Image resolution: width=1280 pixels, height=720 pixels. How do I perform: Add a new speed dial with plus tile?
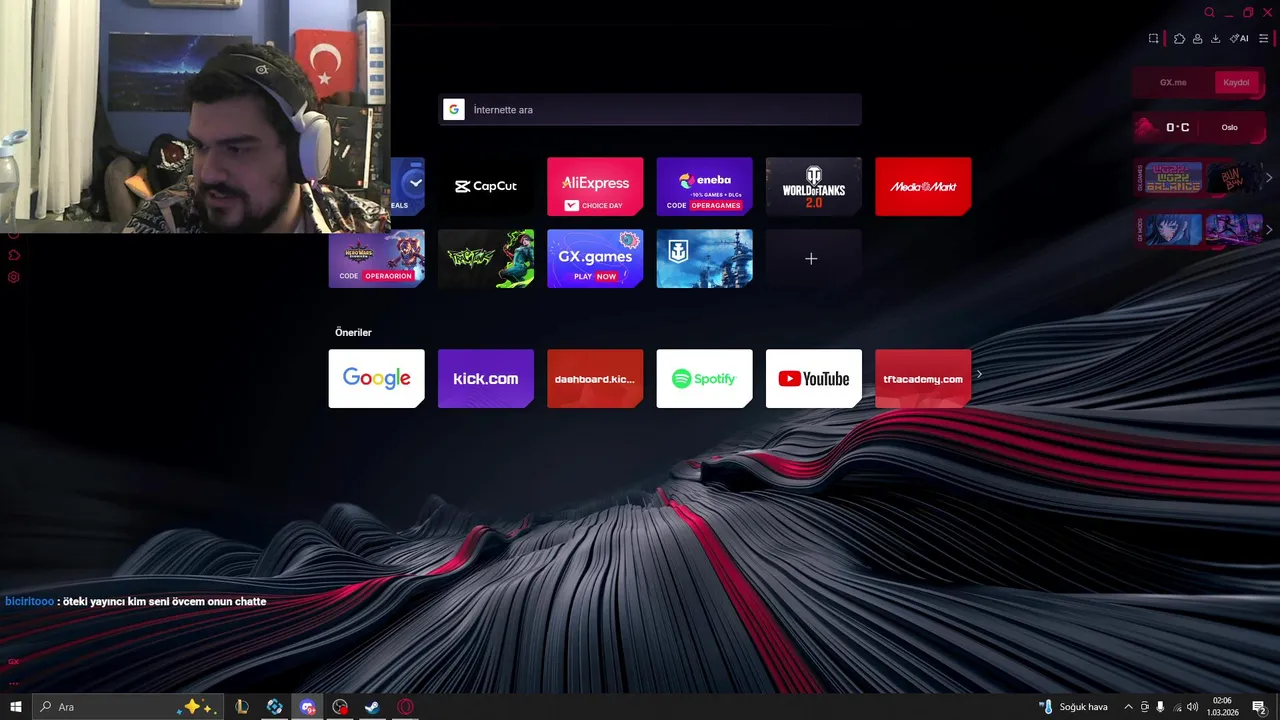[x=814, y=258]
